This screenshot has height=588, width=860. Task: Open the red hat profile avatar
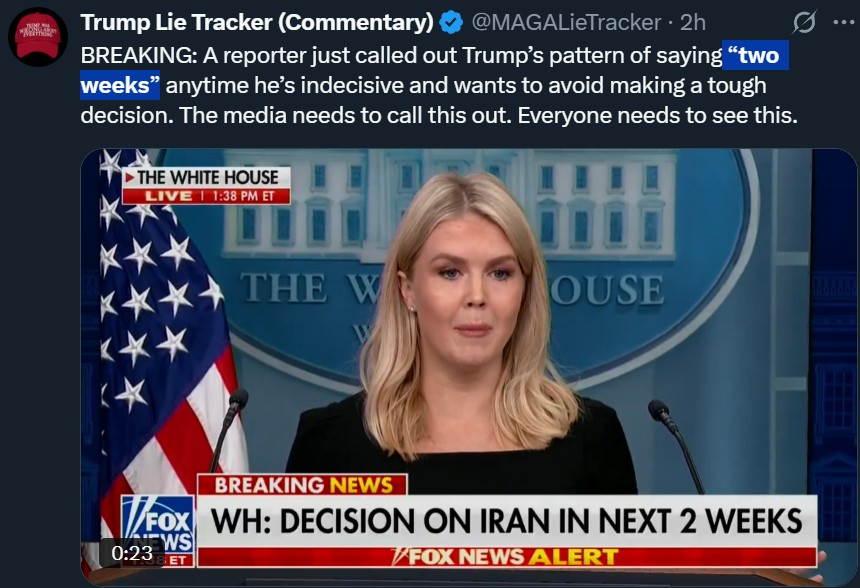pyautogui.click(x=37, y=37)
